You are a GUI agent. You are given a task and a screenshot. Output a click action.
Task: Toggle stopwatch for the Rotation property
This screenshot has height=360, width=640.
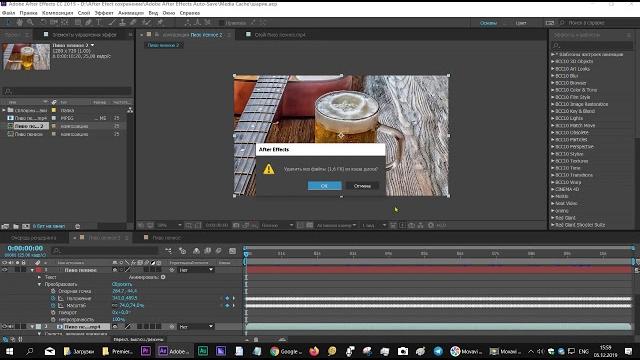pyautogui.click(x=53, y=312)
